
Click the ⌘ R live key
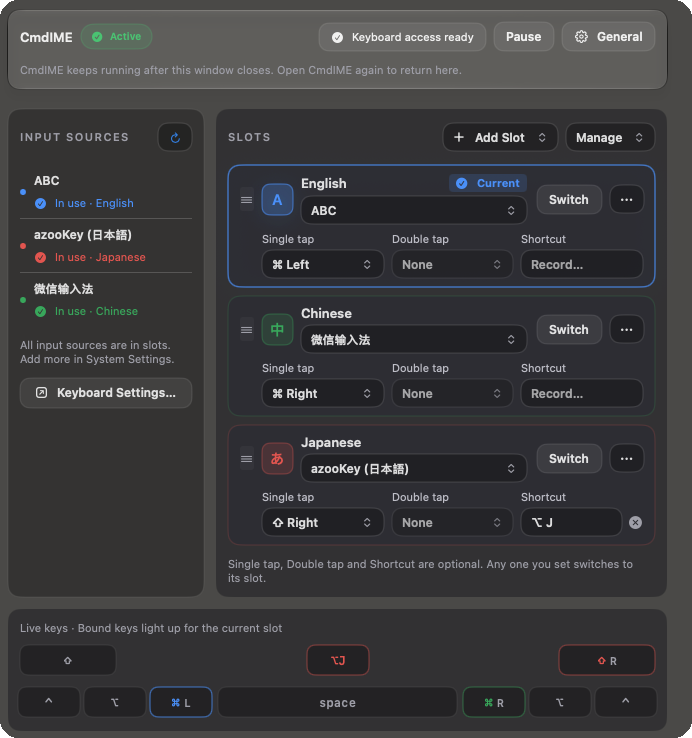tap(494, 702)
